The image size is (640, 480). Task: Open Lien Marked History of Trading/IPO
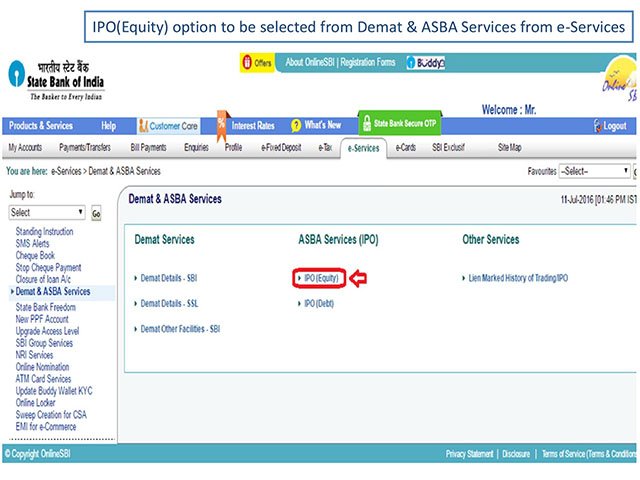point(518,278)
